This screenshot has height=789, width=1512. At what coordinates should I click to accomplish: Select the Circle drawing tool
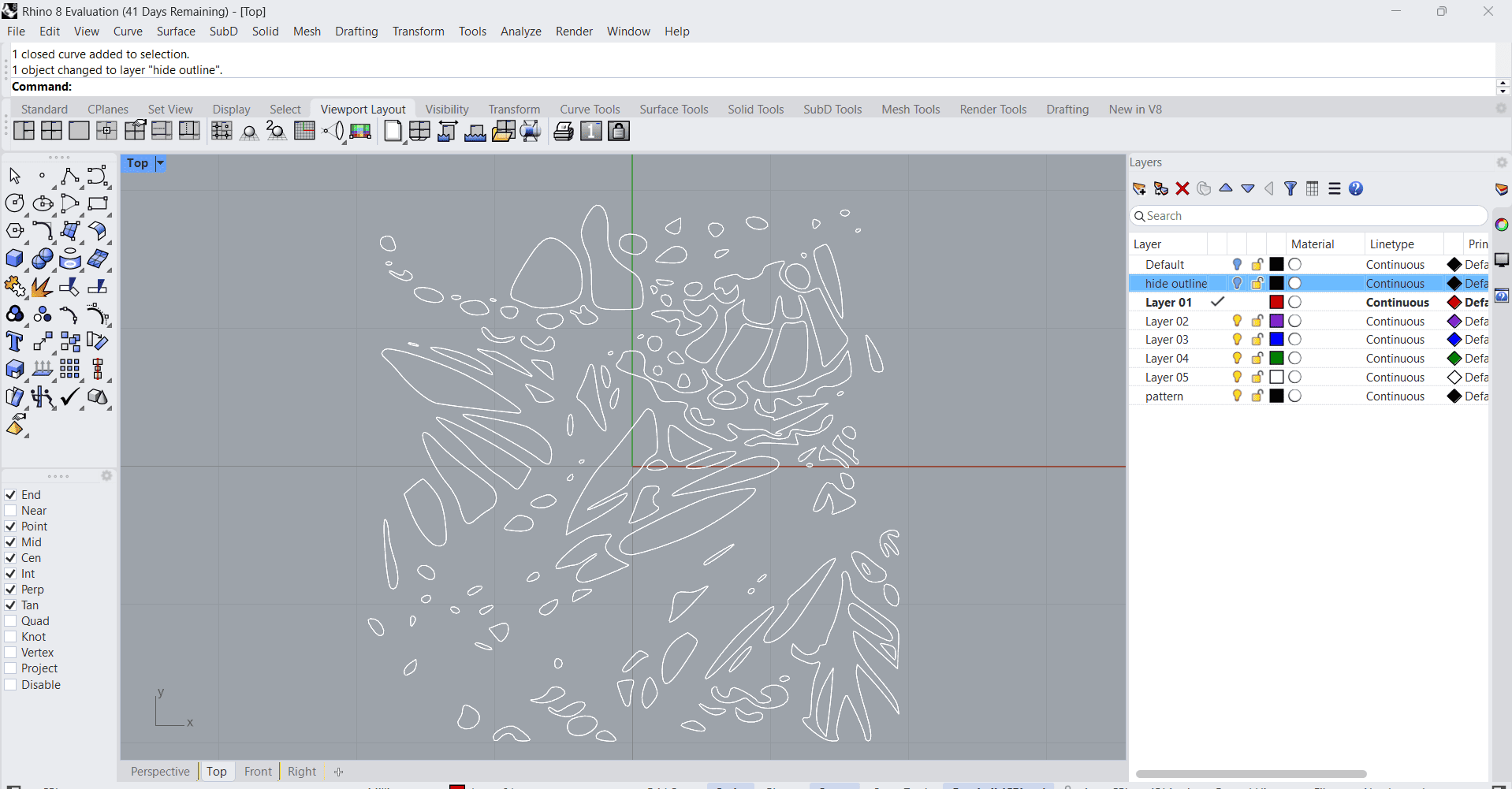tap(14, 203)
